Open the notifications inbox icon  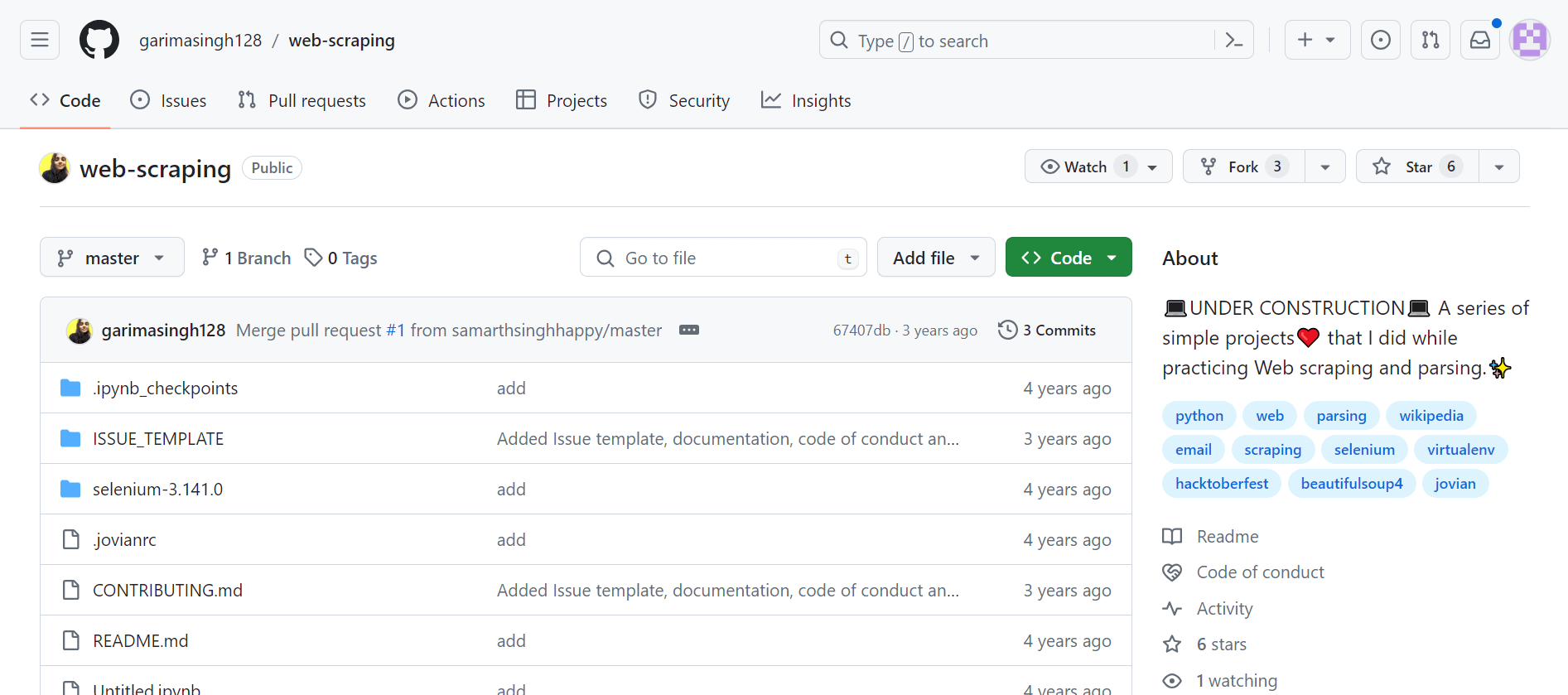point(1479,40)
